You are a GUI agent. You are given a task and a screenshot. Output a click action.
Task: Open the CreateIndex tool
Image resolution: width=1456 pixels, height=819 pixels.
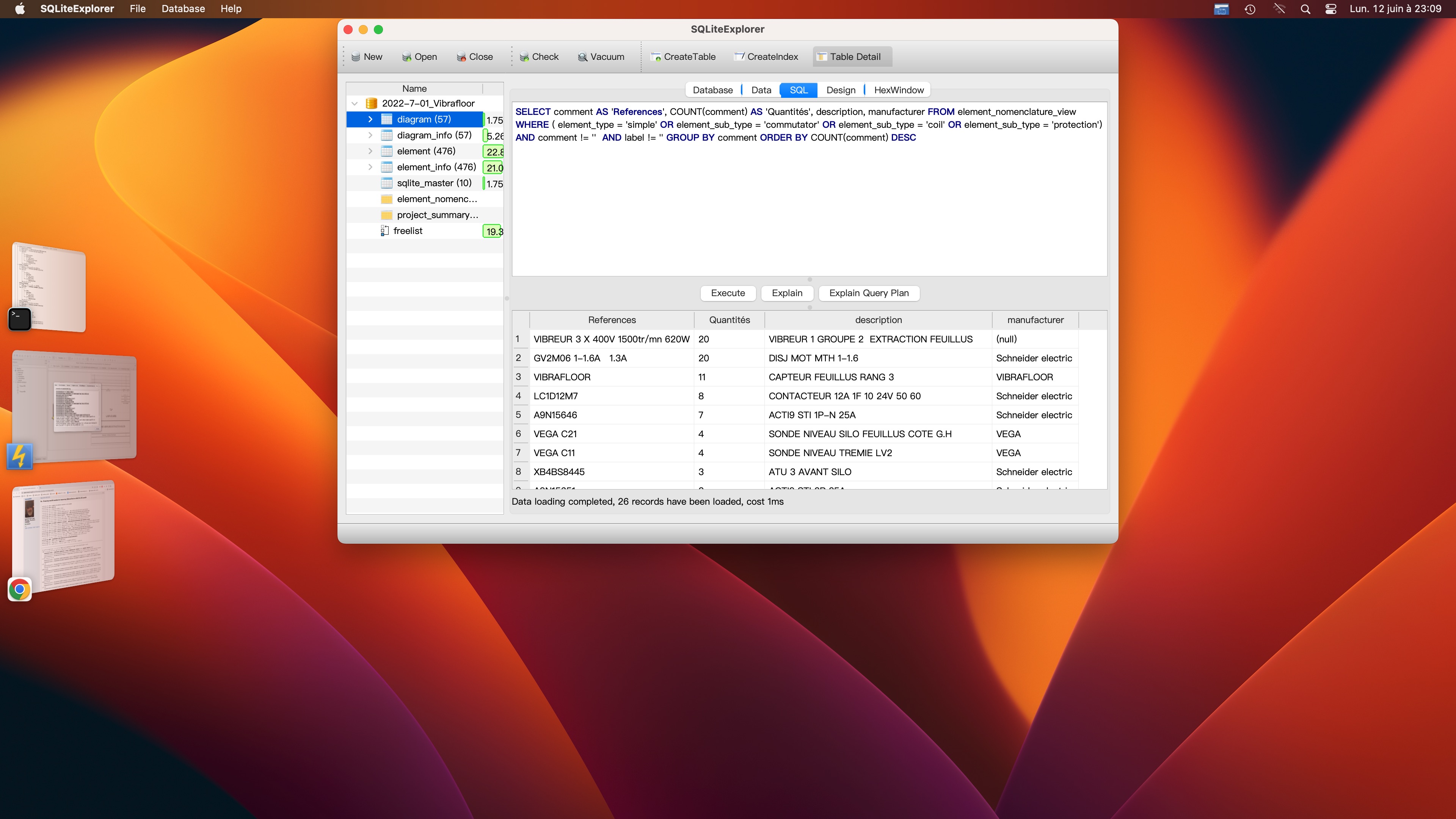[x=766, y=56]
